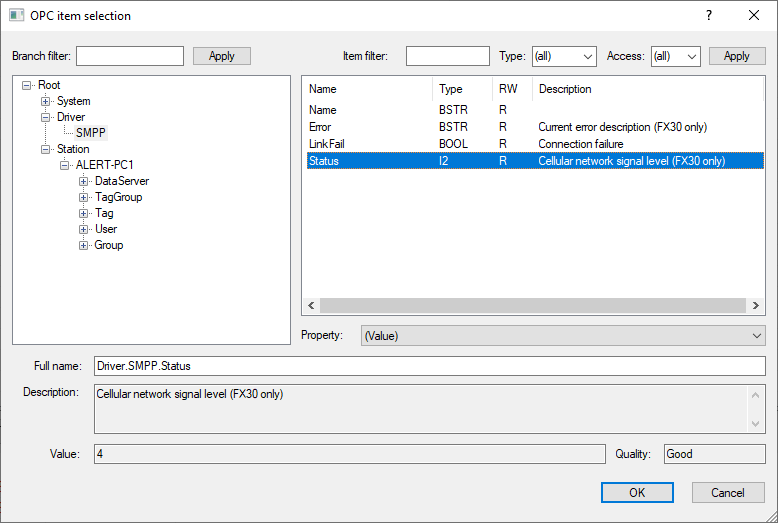Expand the DataServer tree node
Viewport: 778px width, 523px height.
pos(84,182)
